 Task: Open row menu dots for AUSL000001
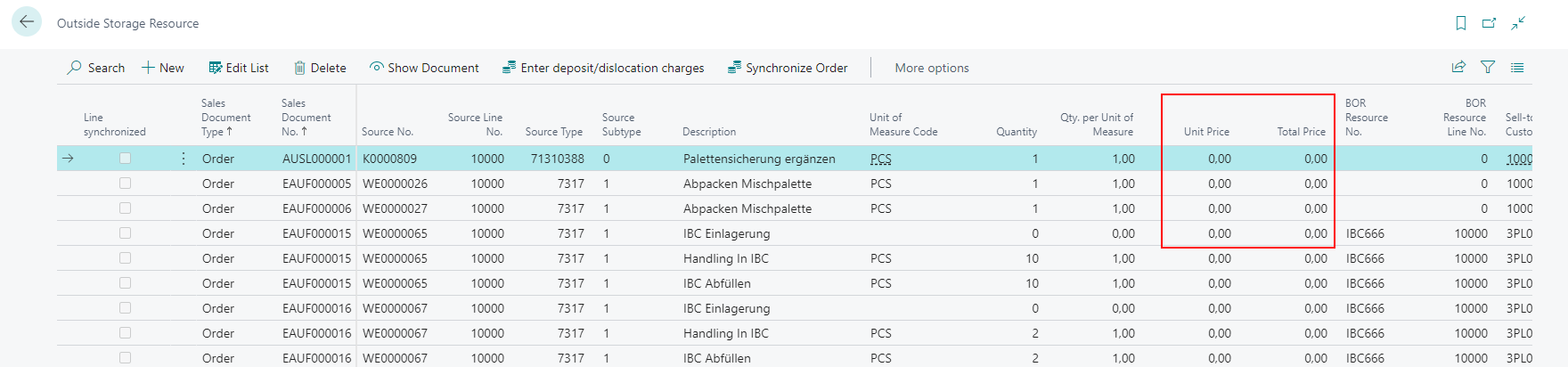184,159
